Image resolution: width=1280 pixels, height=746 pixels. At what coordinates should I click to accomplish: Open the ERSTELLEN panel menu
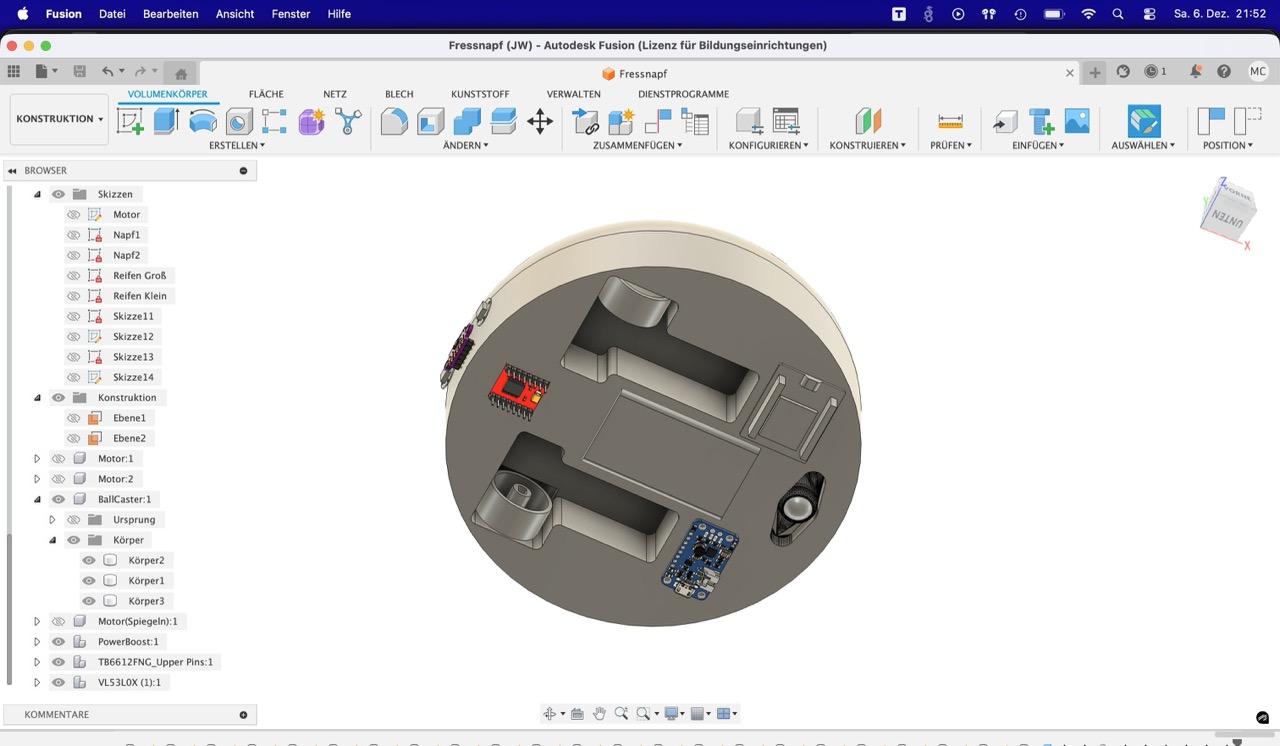[x=237, y=145]
